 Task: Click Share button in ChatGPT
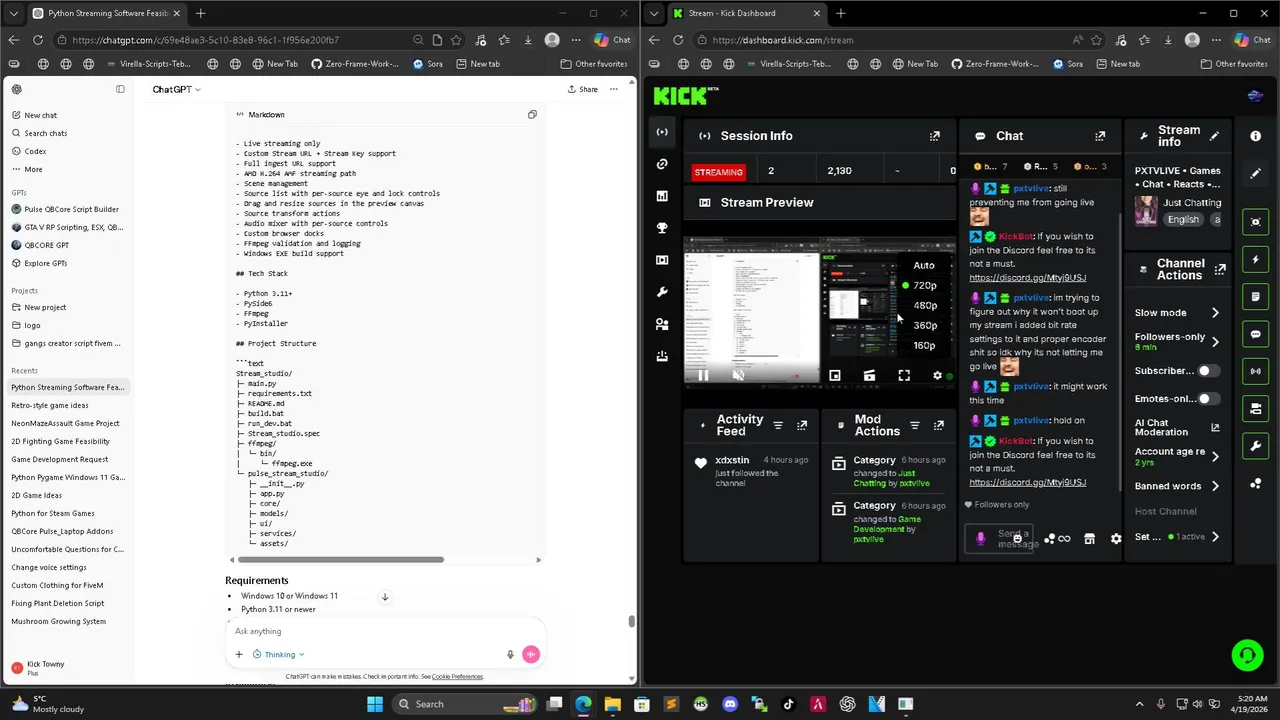583,89
